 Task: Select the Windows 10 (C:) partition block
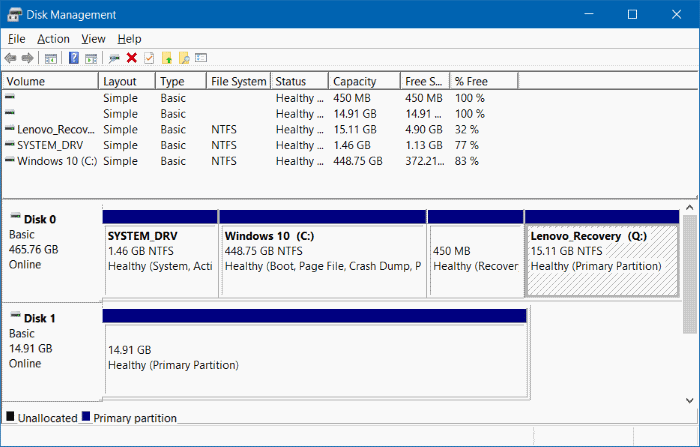pos(323,254)
